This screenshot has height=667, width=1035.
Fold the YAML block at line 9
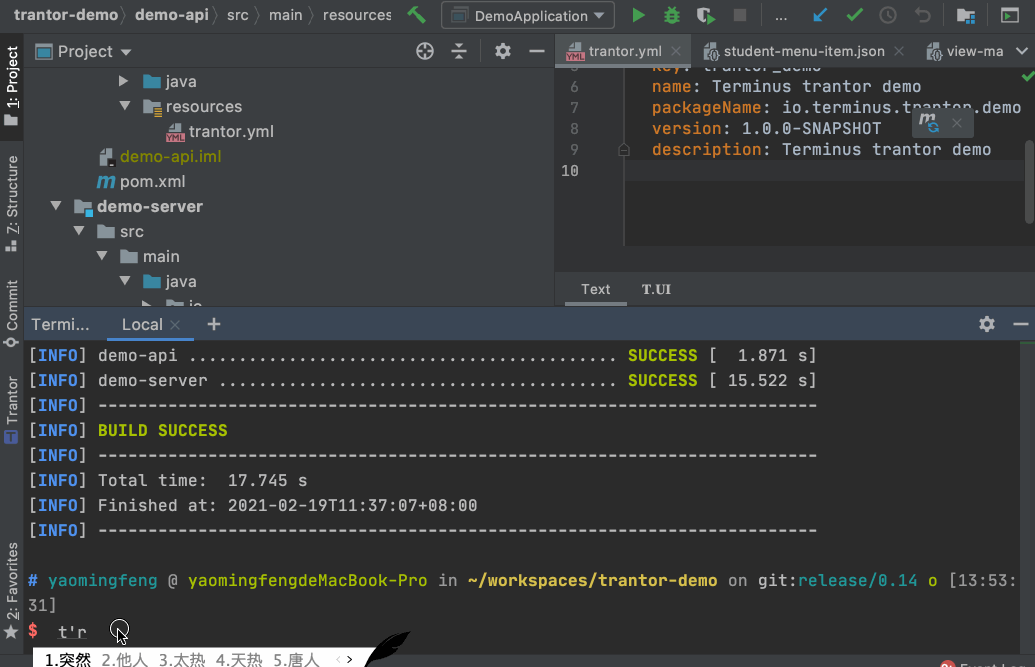tap(623, 150)
